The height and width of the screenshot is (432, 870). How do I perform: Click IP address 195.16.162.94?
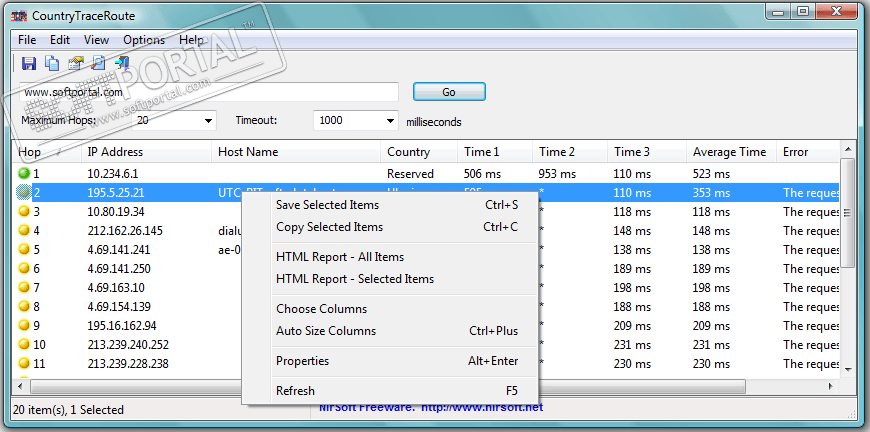[122, 326]
